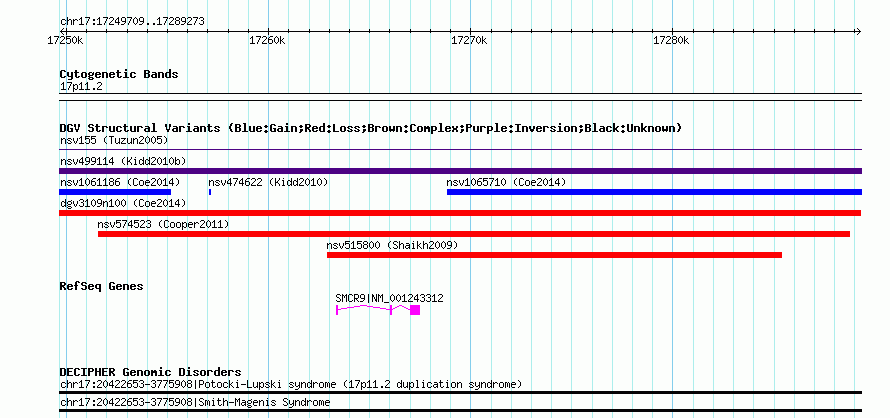Select the nsv499114 (Kidd2010b) purple inversion bar
Image resolution: width=890 pixels, height=418 pixels.
click(460, 171)
